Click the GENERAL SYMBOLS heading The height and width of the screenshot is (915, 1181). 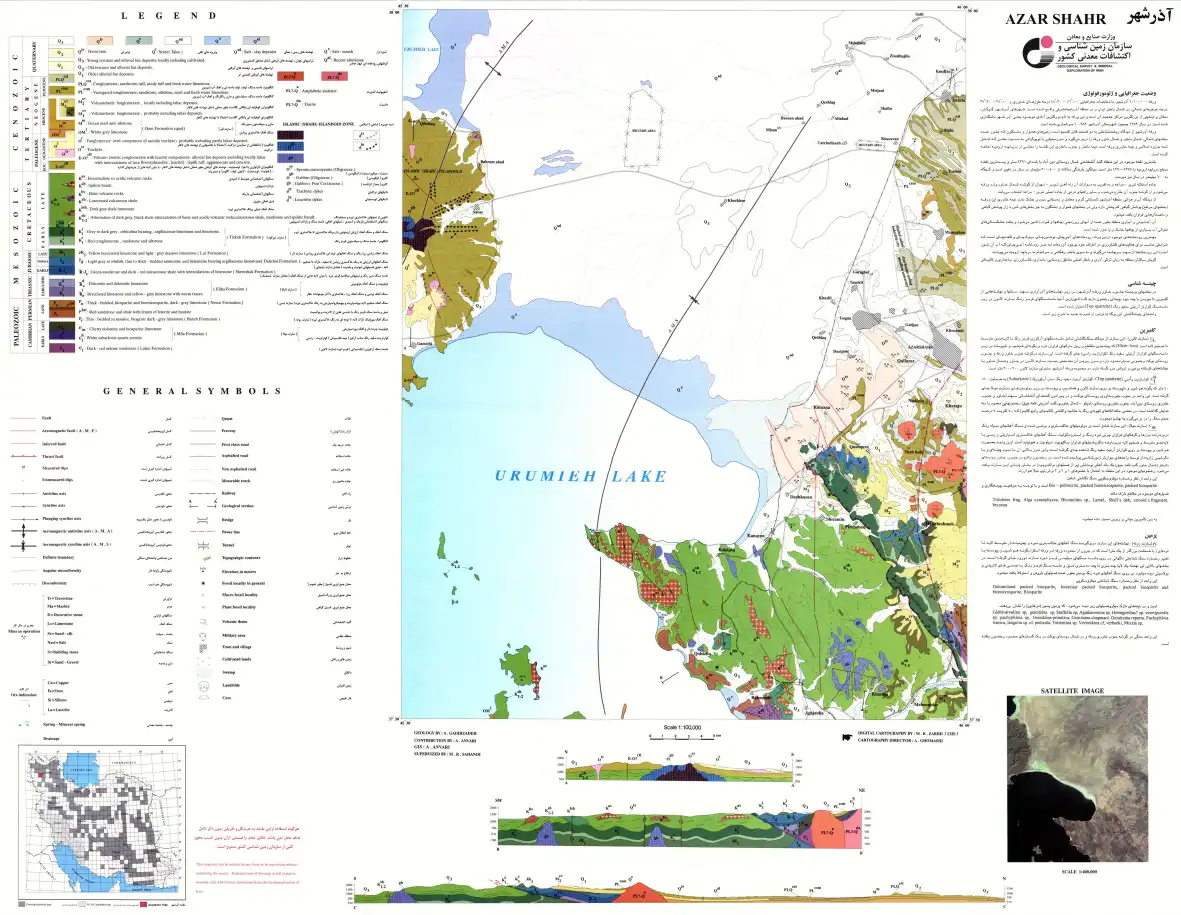[x=192, y=391]
